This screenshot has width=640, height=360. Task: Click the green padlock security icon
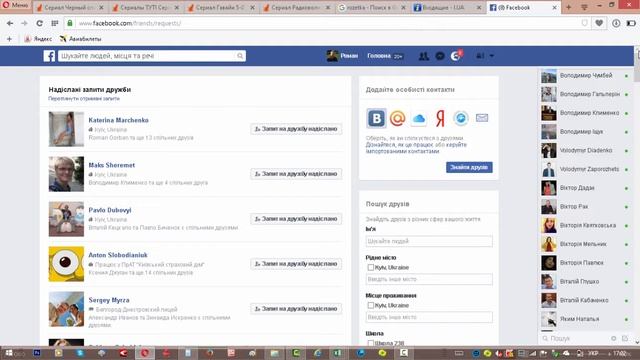point(70,23)
